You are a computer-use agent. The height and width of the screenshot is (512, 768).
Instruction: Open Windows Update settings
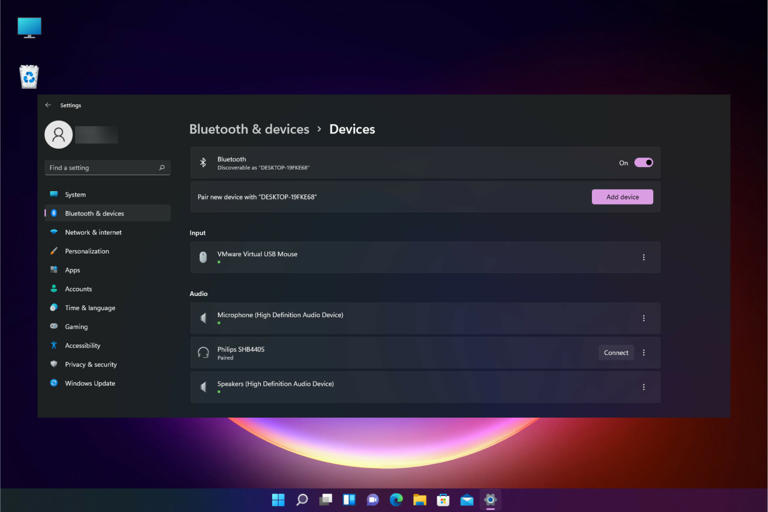click(107, 383)
